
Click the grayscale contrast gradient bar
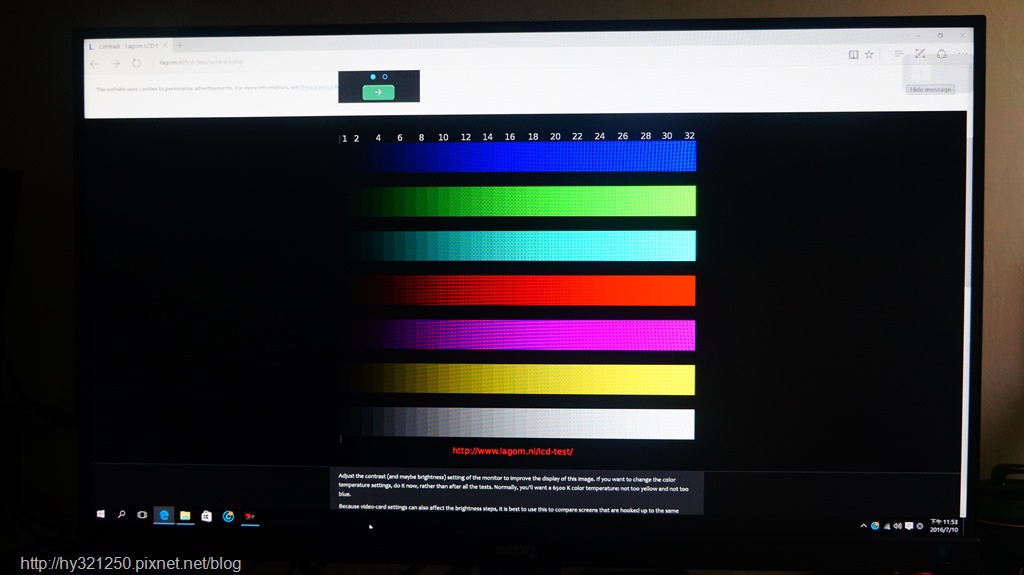pyautogui.click(x=520, y=424)
